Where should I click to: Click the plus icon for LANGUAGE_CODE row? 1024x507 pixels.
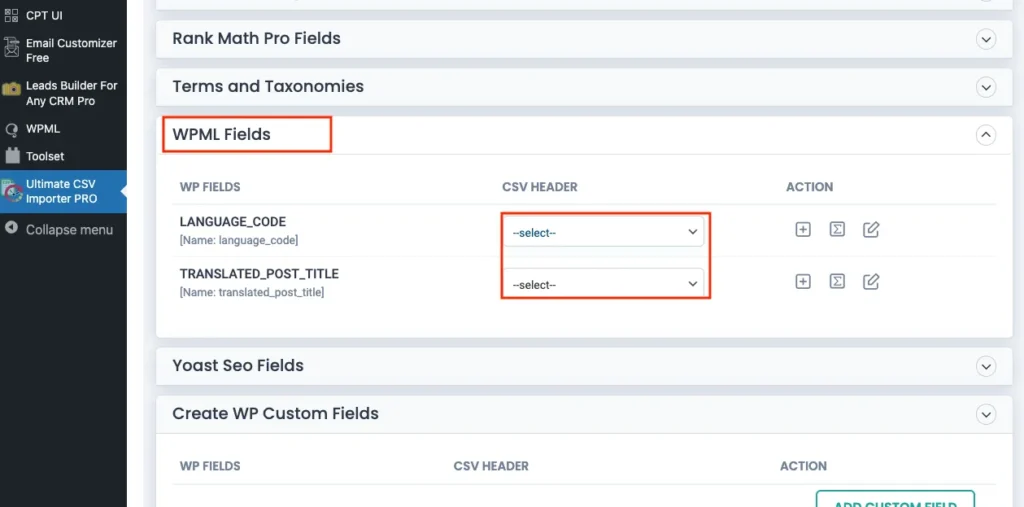click(803, 230)
